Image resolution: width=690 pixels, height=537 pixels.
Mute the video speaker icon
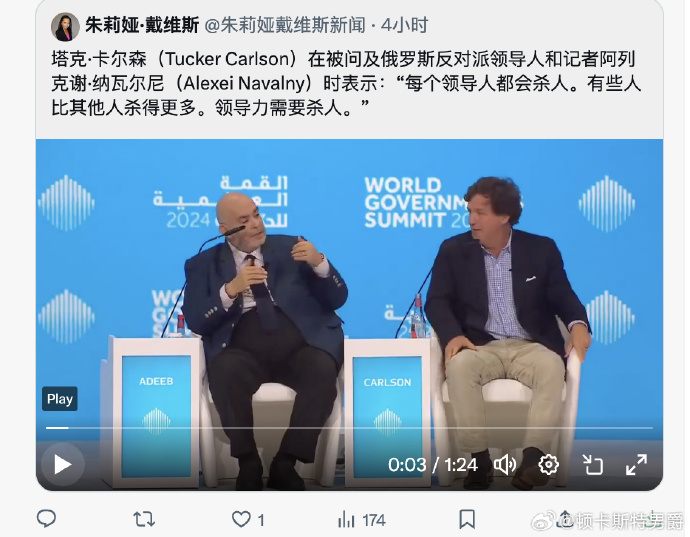pos(505,465)
